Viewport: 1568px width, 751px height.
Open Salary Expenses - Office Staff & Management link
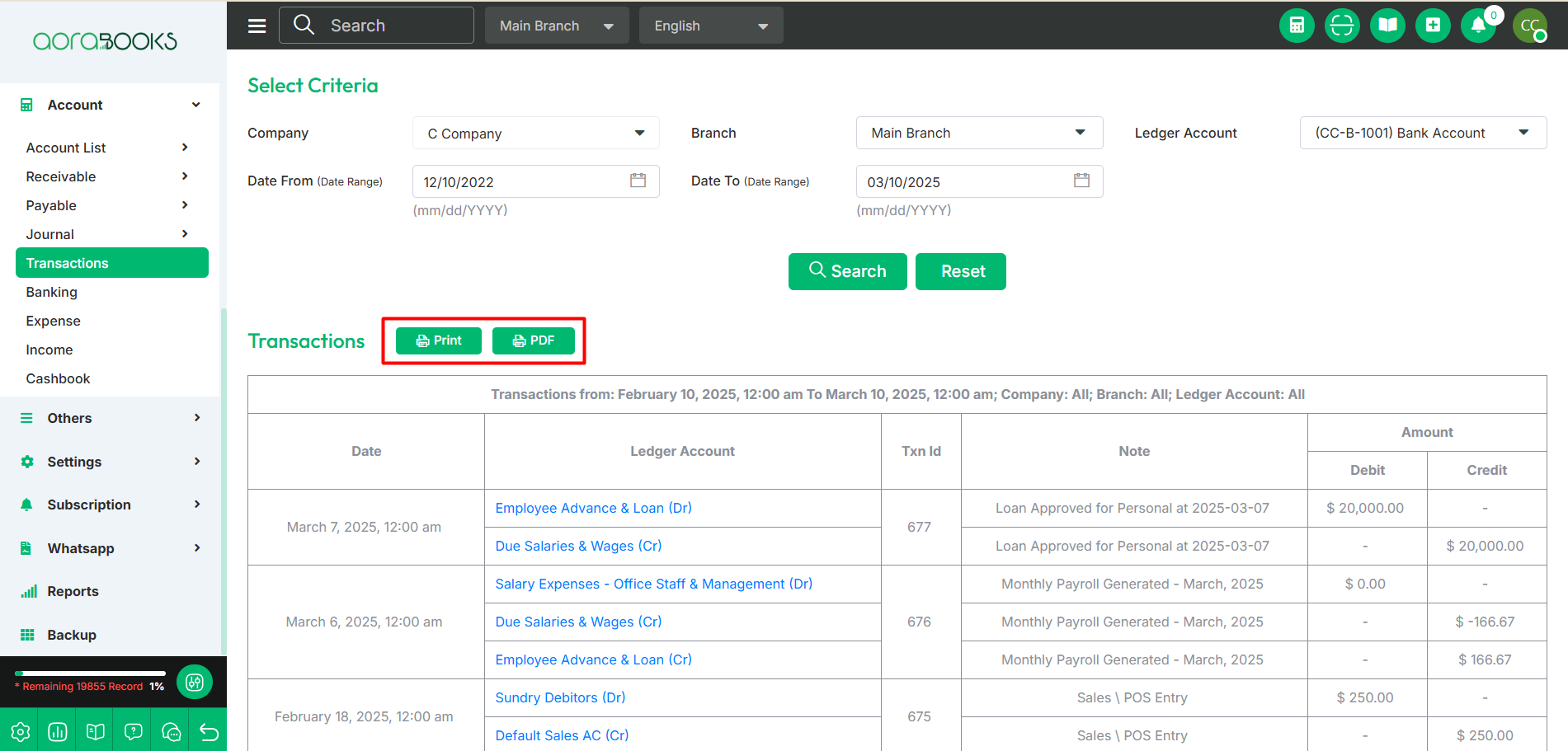(x=653, y=584)
